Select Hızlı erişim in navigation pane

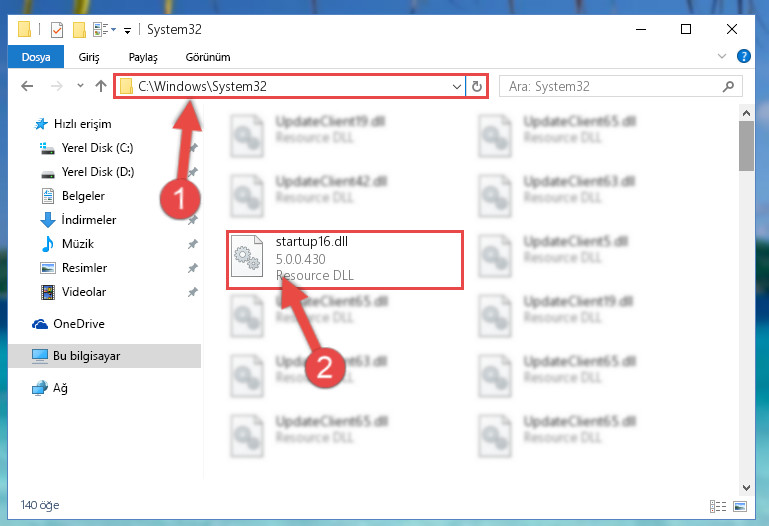pos(73,124)
